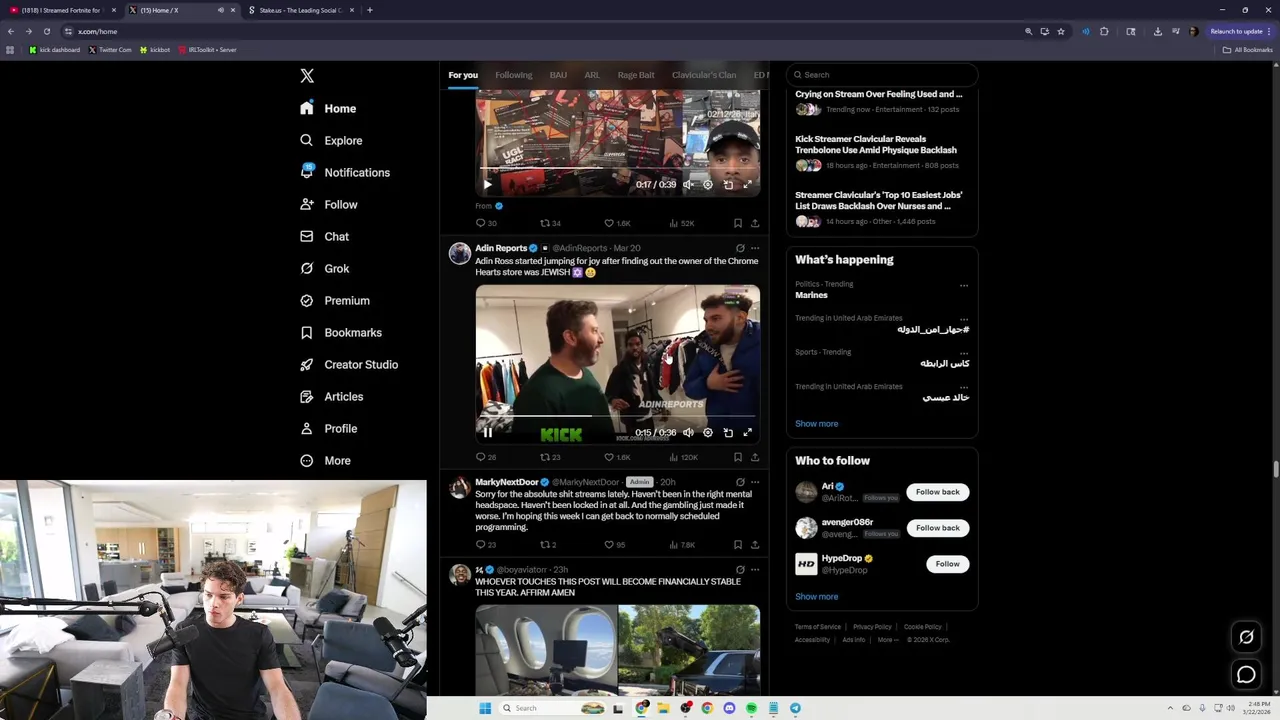Expand the More menu in sidebar

pyautogui.click(x=325, y=460)
